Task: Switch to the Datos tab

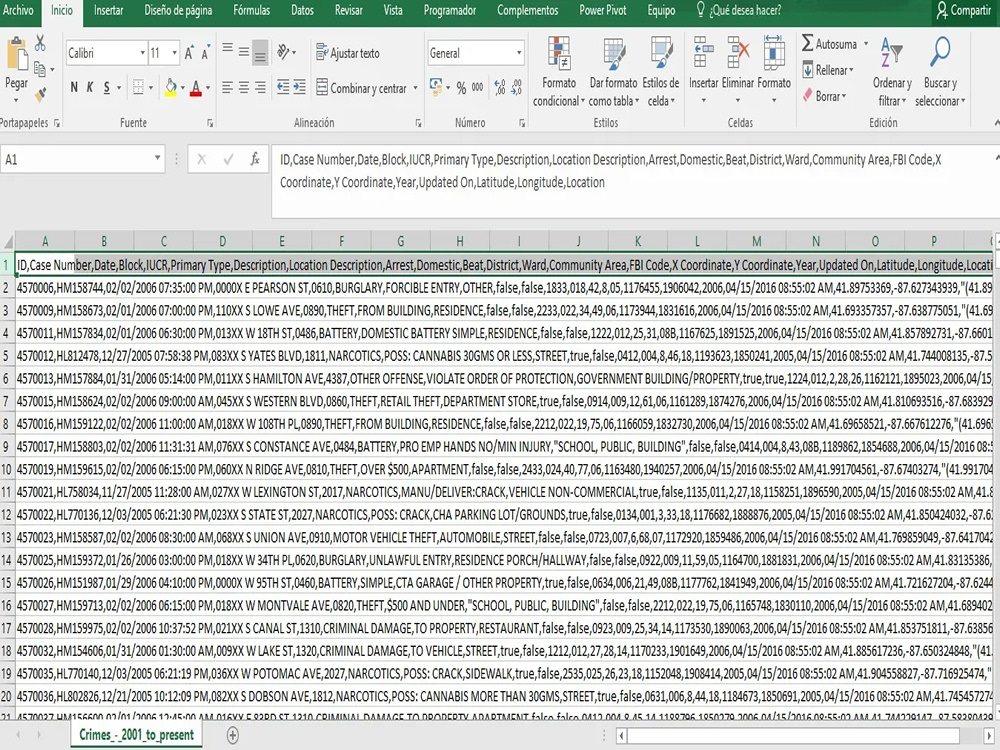Action: point(302,10)
